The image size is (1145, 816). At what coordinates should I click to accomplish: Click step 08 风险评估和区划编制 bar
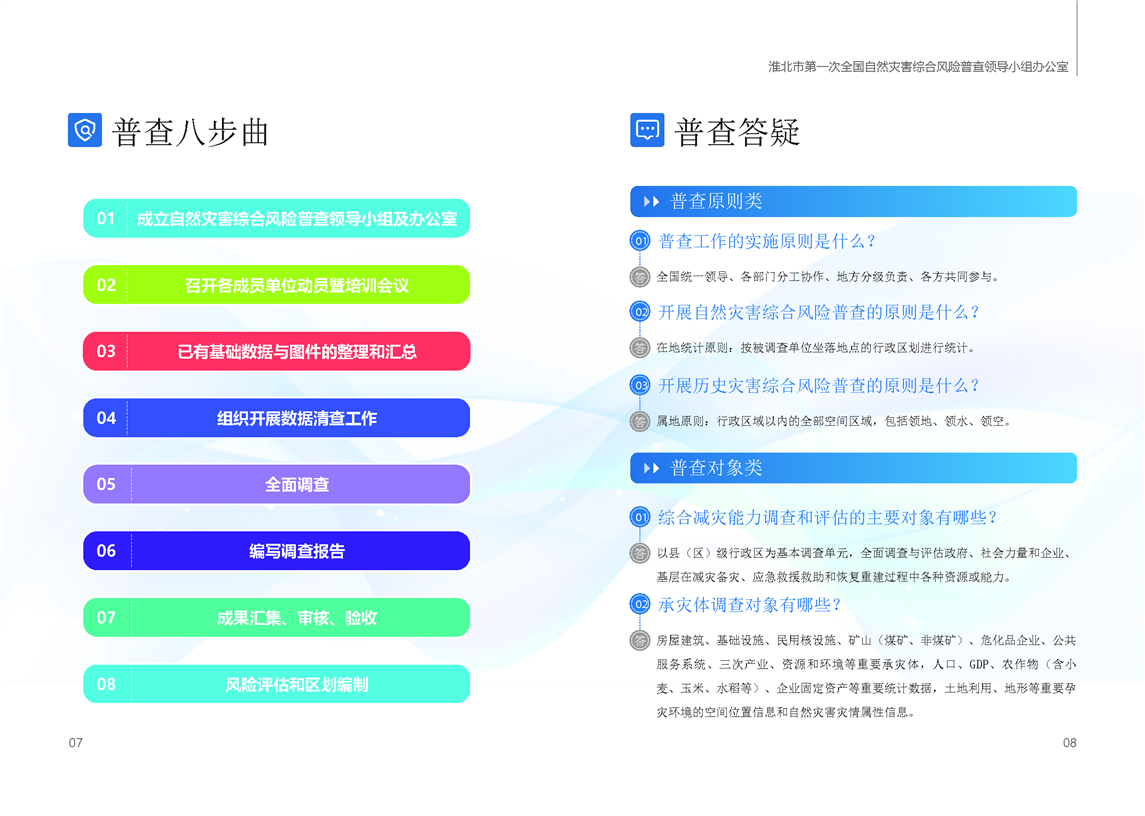pyautogui.click(x=276, y=684)
